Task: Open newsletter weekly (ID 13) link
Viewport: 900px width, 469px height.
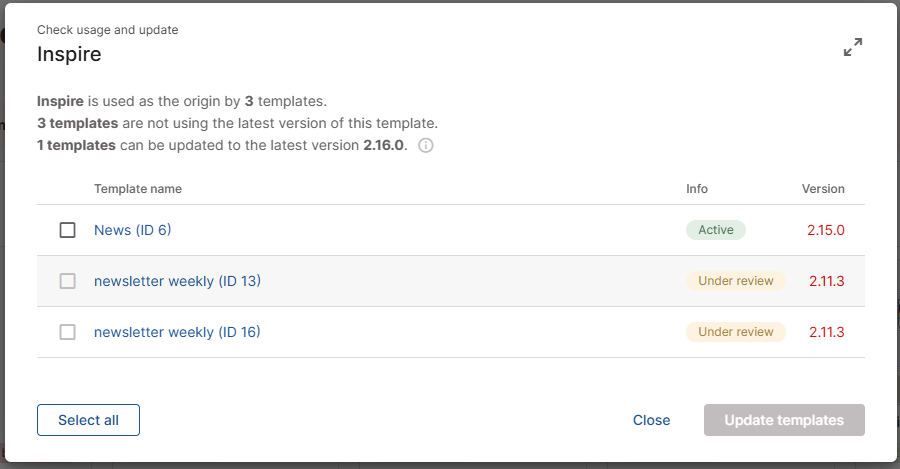Action: click(177, 281)
